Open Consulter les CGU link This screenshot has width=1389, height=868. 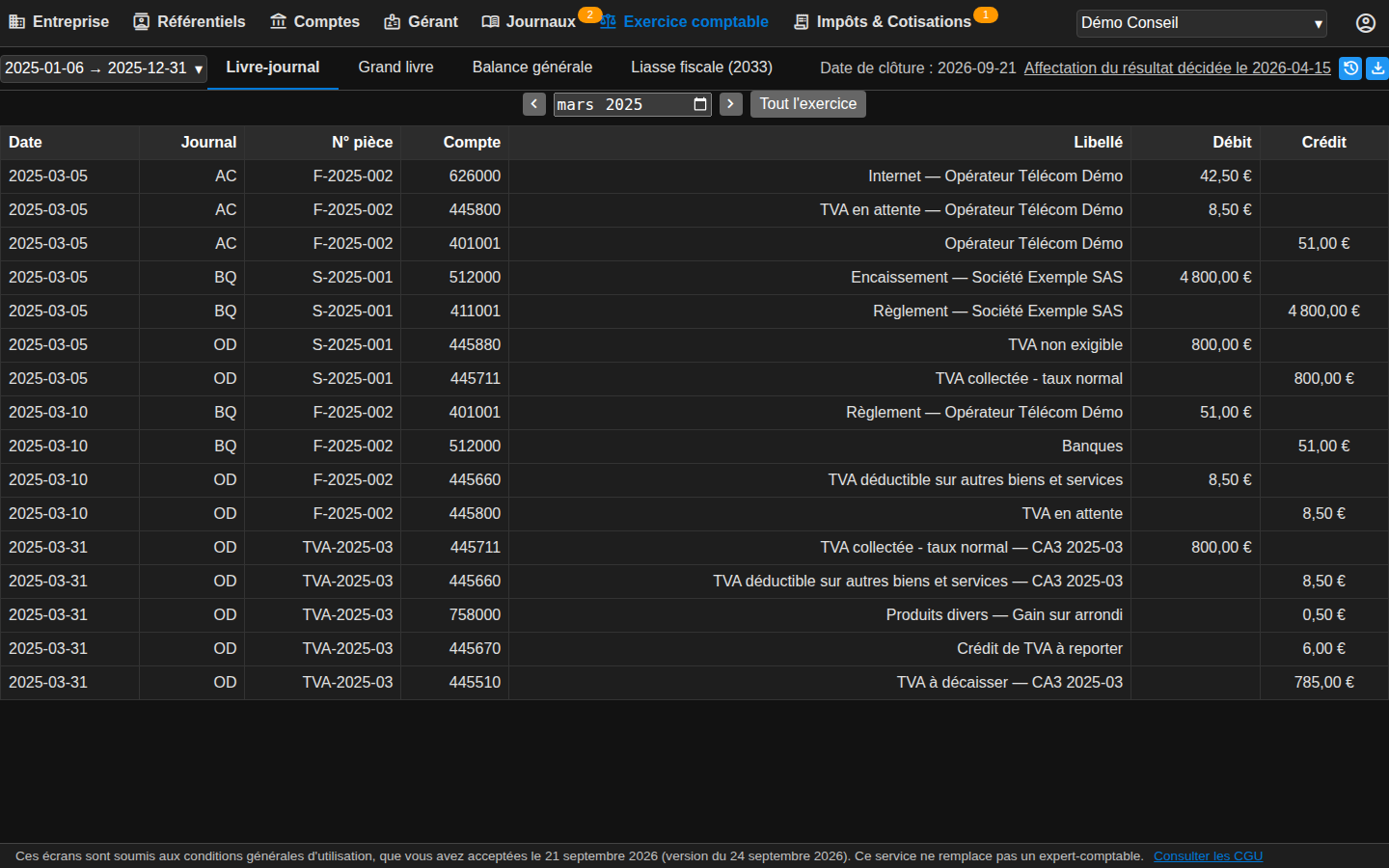(1208, 856)
